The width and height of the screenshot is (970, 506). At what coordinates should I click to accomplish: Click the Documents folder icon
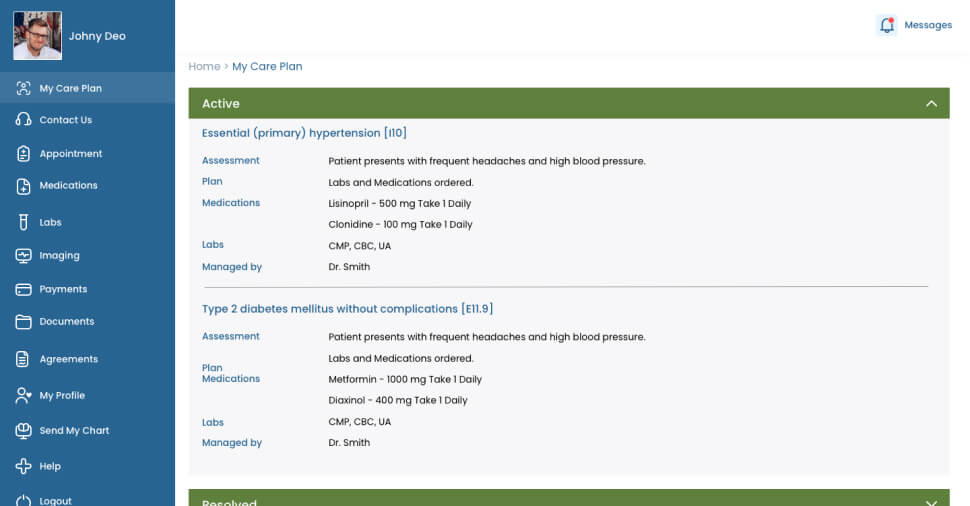point(23,322)
